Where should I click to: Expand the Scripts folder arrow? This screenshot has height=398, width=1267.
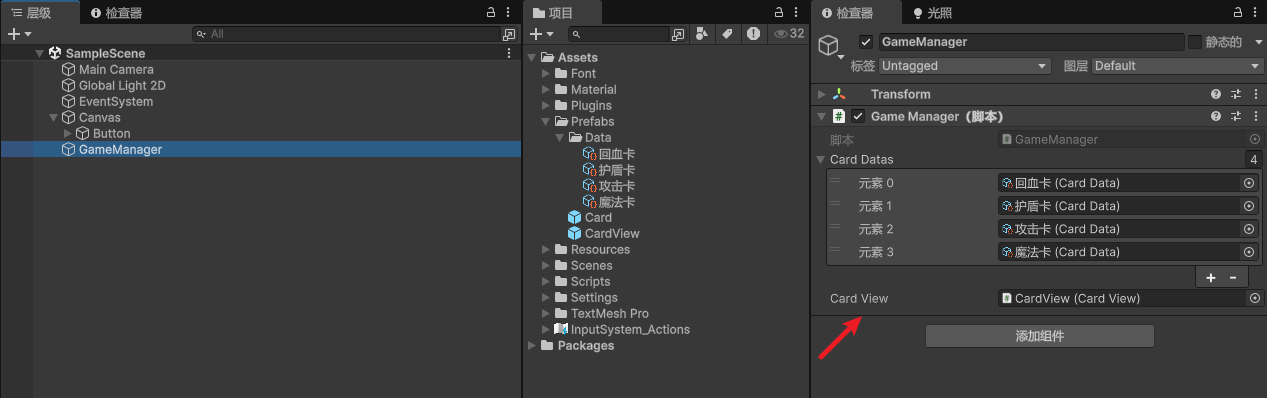click(545, 282)
